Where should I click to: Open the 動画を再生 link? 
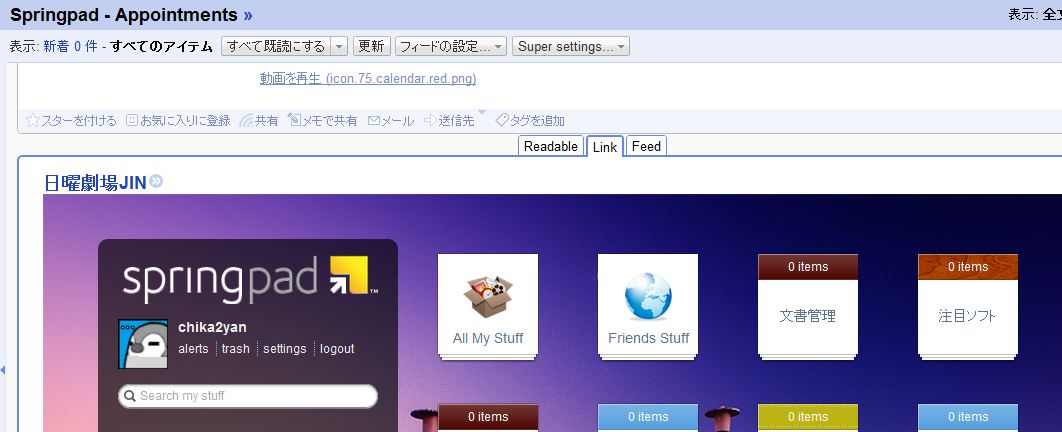(368, 79)
